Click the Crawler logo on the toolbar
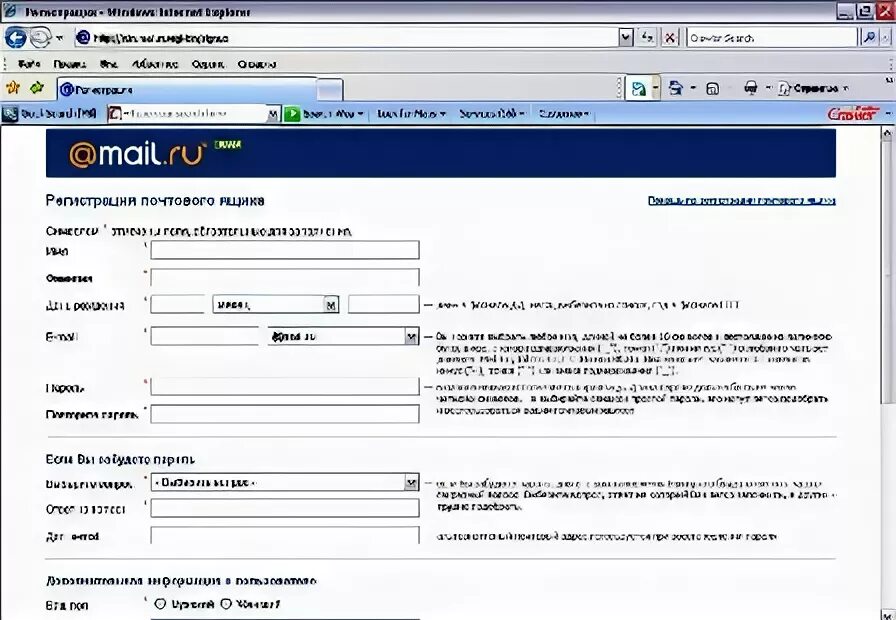896x620 pixels. click(x=853, y=114)
